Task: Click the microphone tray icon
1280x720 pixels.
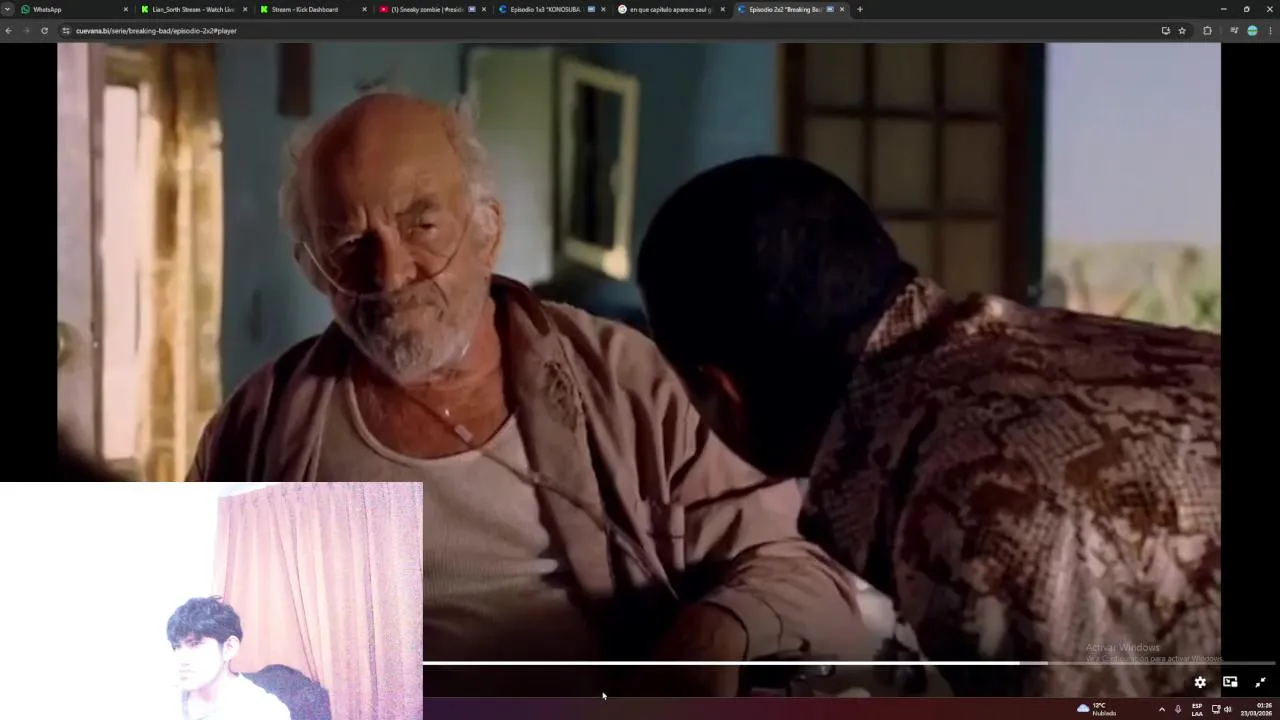Action: [1178, 709]
